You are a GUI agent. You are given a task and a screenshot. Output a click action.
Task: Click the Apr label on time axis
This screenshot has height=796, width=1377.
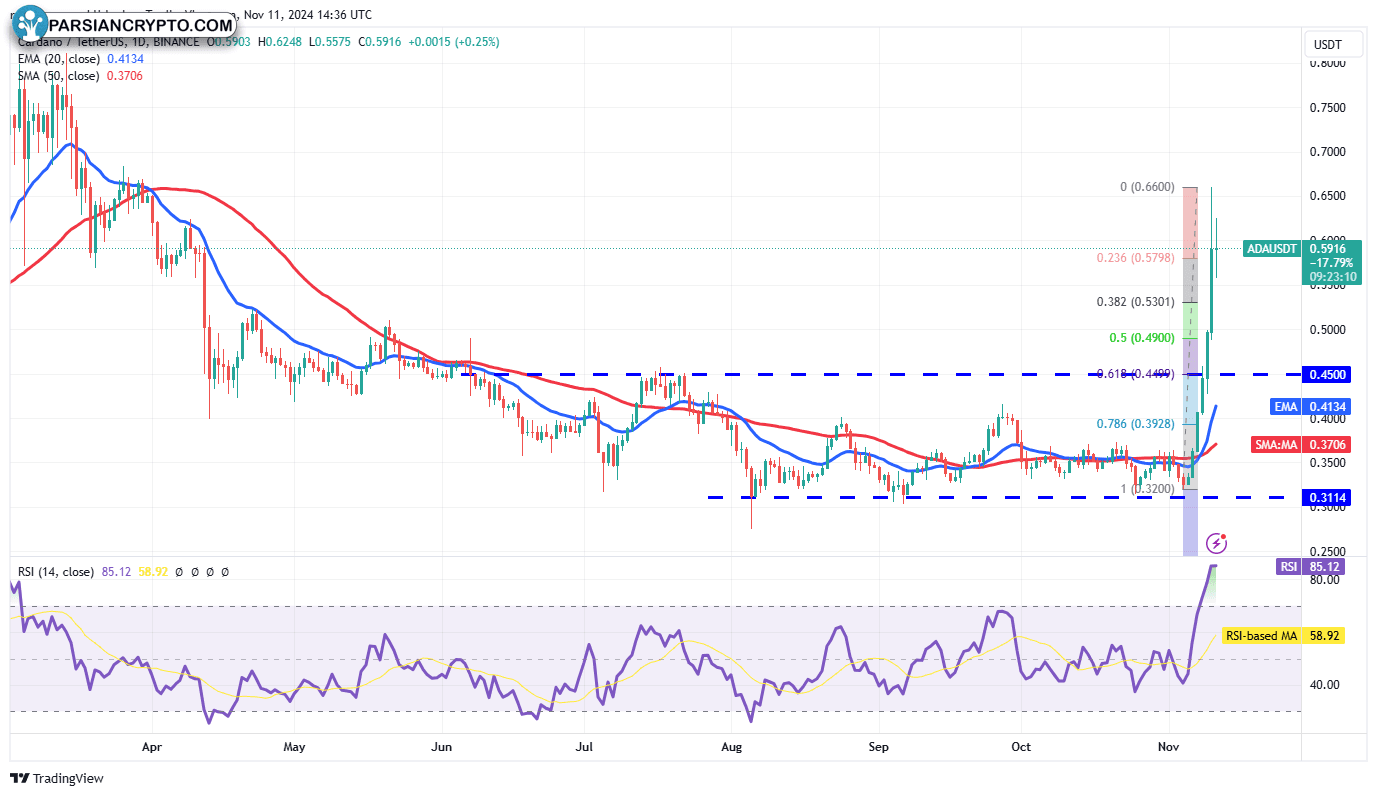pos(152,746)
